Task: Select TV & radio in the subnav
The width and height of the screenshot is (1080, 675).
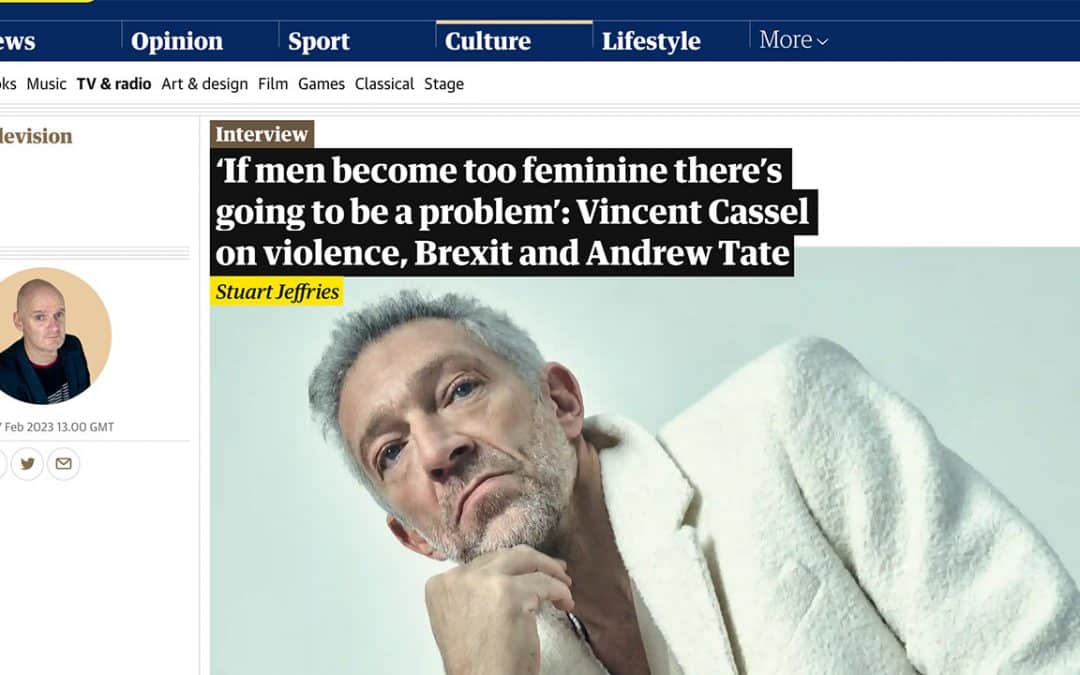Action: coord(114,84)
